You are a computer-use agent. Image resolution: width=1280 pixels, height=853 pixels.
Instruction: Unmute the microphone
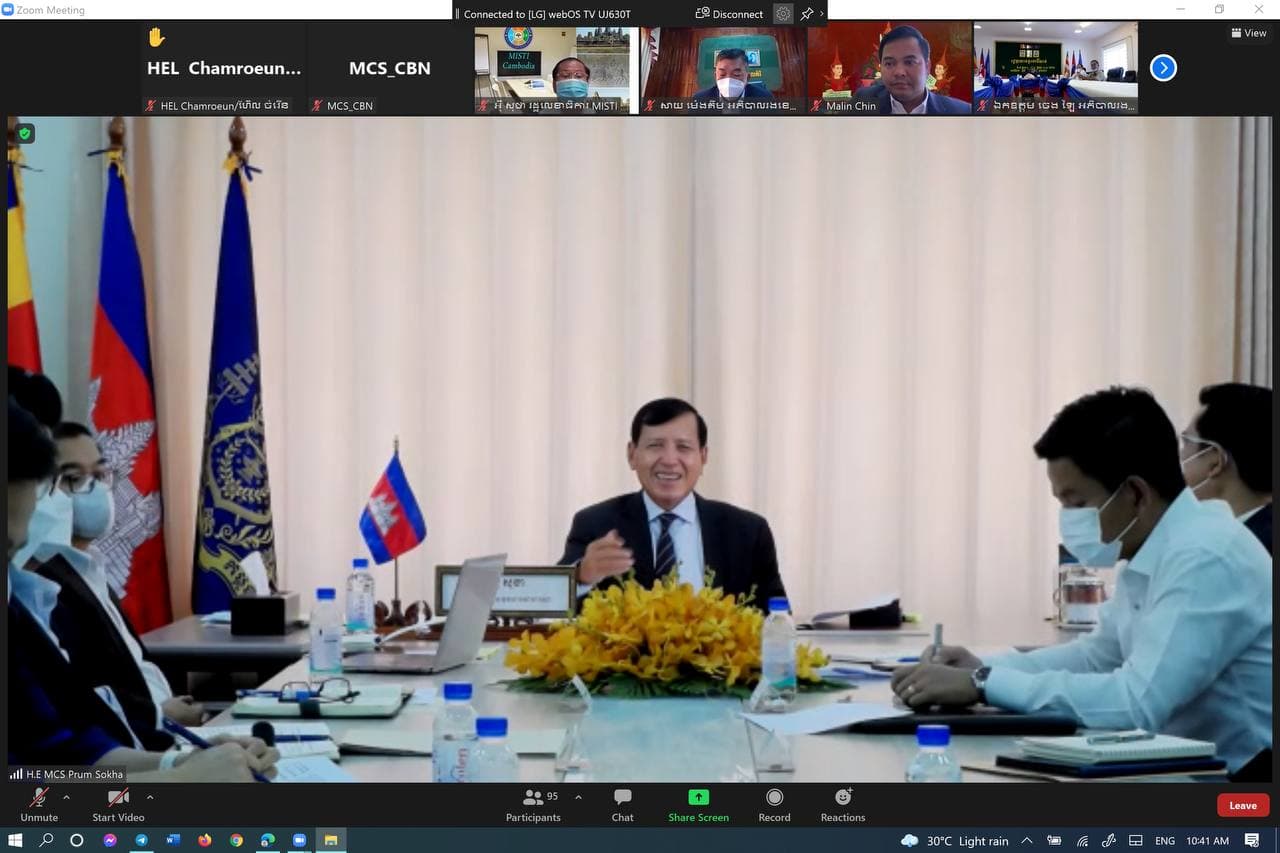(39, 804)
